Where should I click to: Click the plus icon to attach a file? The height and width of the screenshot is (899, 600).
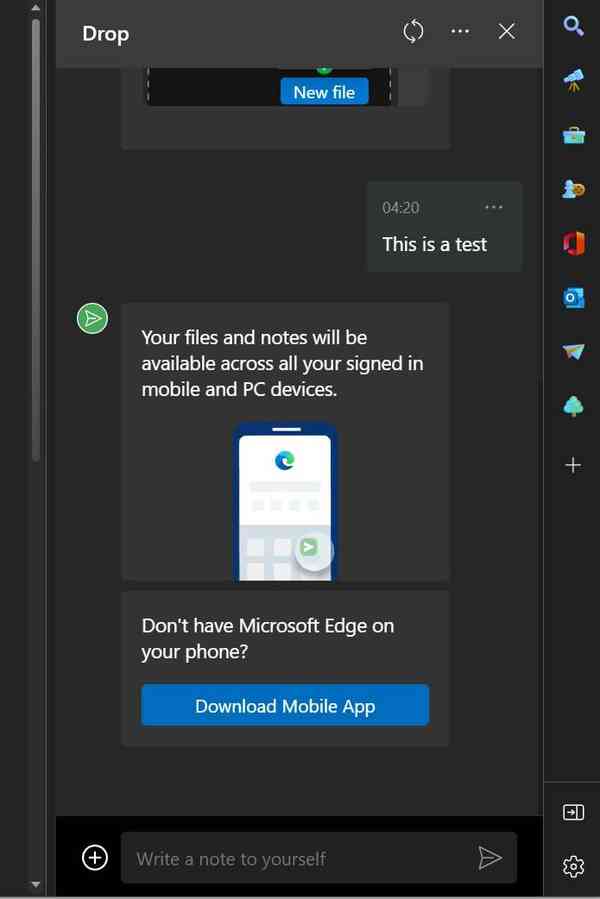pyautogui.click(x=95, y=857)
